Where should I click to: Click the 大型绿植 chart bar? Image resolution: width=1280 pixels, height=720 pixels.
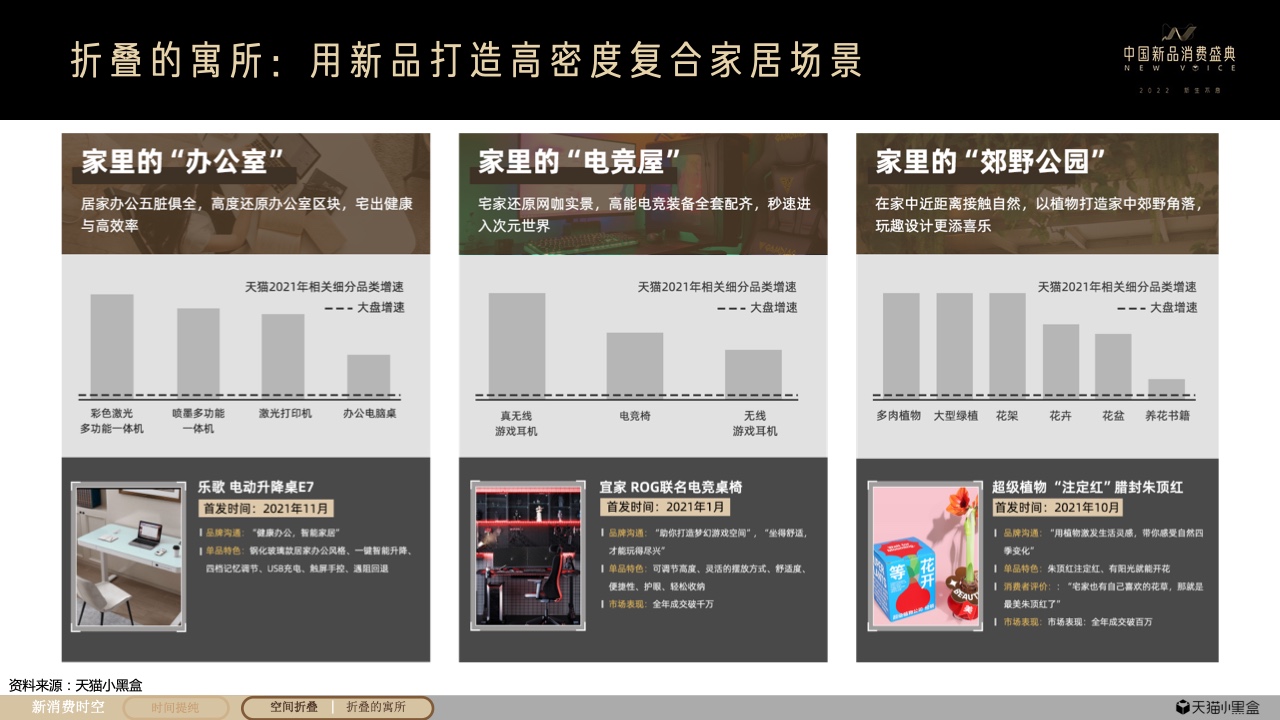954,344
